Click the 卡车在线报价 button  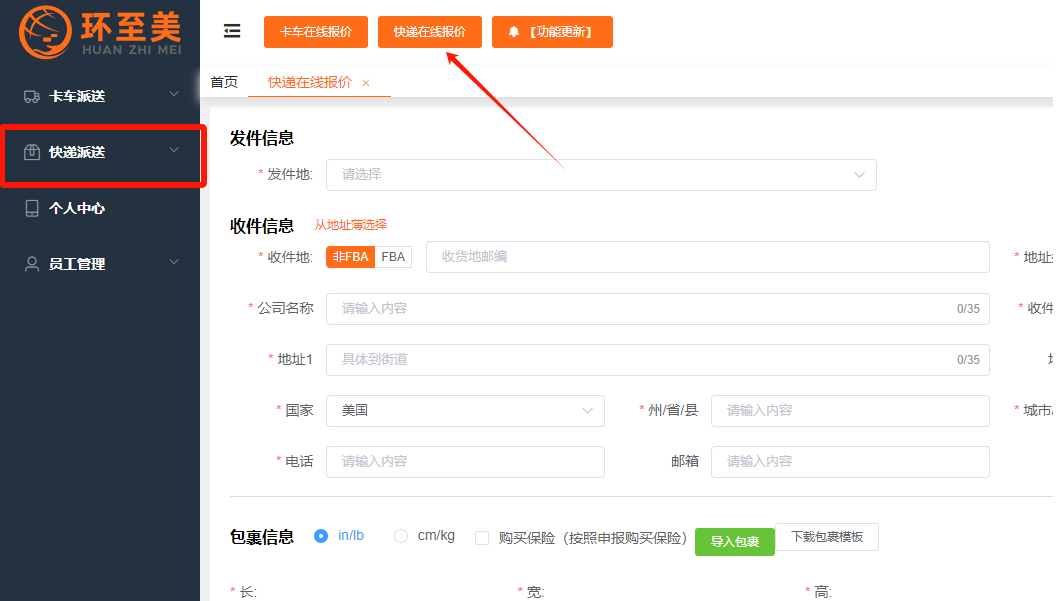316,32
